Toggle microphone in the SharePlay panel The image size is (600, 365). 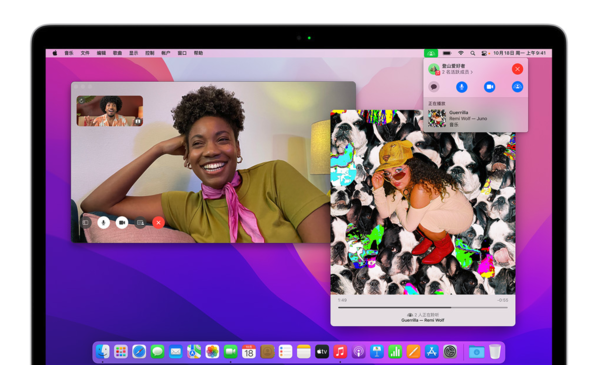(461, 87)
